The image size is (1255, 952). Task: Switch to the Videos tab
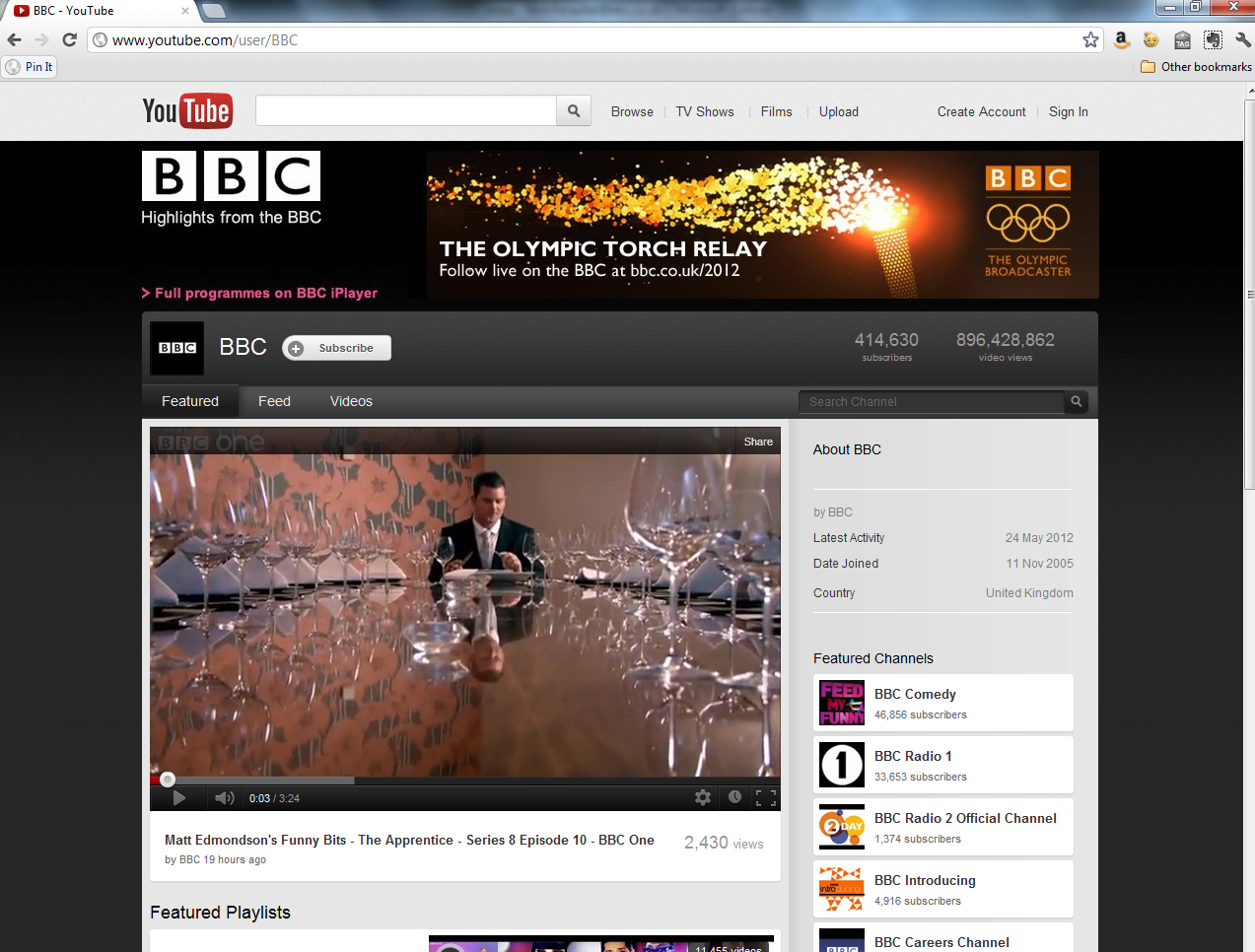pyautogui.click(x=351, y=401)
